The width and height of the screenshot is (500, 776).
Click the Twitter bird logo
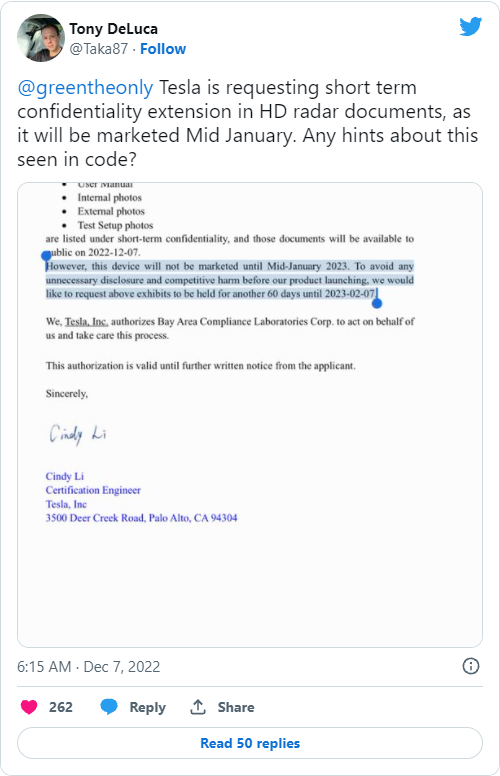[470, 26]
